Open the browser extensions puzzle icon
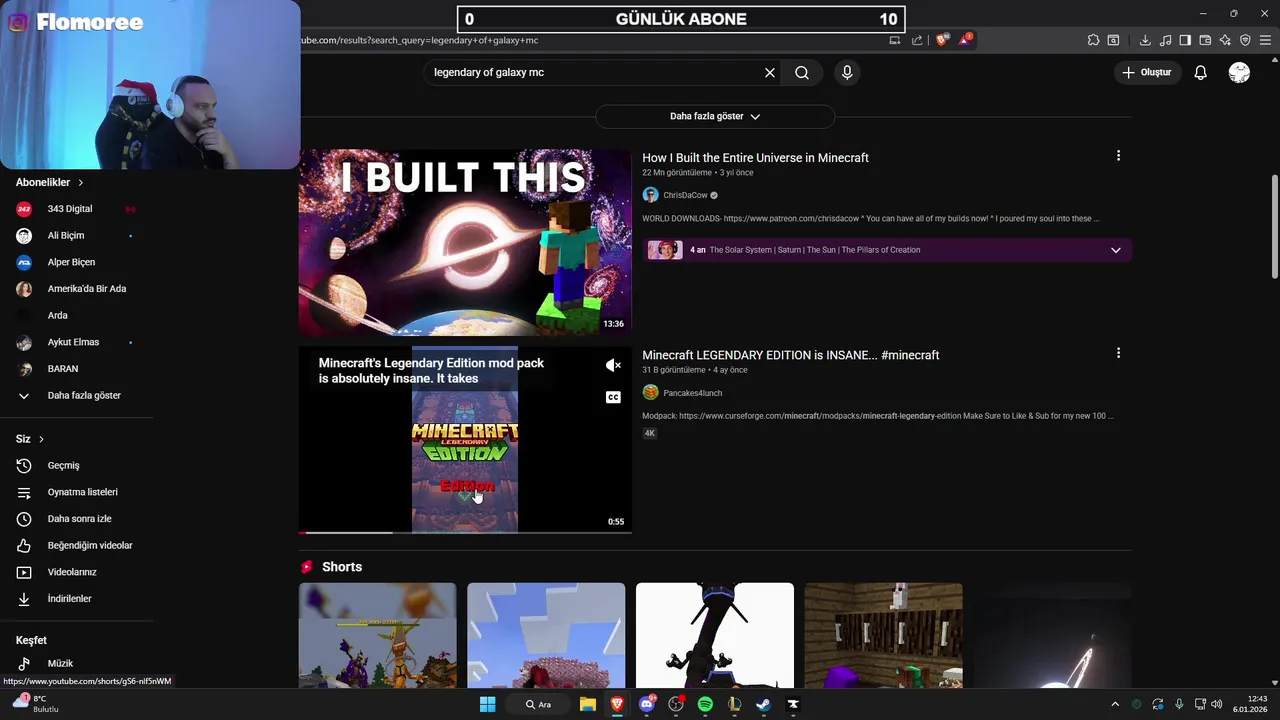The width and height of the screenshot is (1280, 720). (1093, 40)
